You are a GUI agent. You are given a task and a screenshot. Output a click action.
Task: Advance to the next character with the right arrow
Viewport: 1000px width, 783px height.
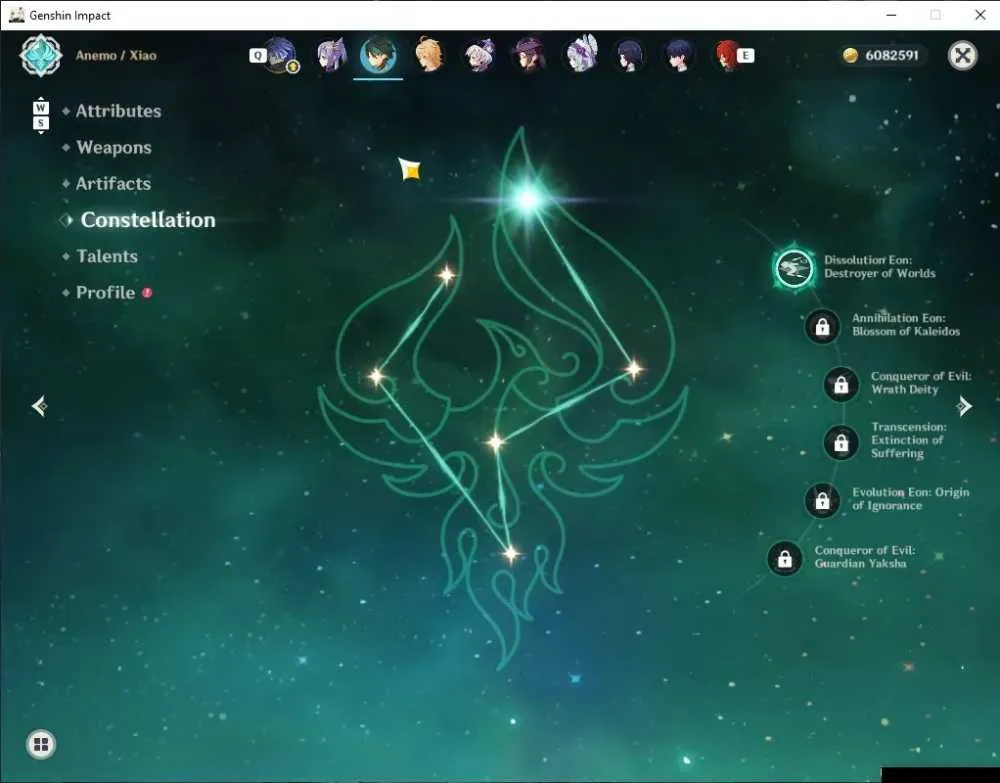tap(965, 406)
